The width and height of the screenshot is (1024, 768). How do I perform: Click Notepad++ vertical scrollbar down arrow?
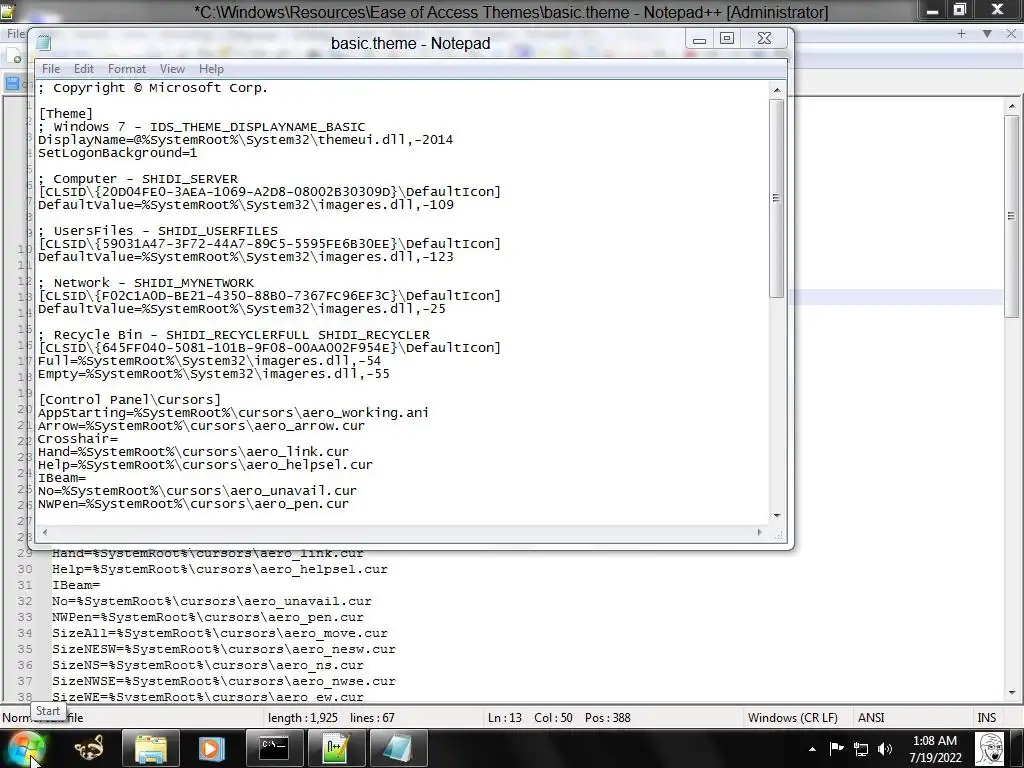tap(1012, 692)
